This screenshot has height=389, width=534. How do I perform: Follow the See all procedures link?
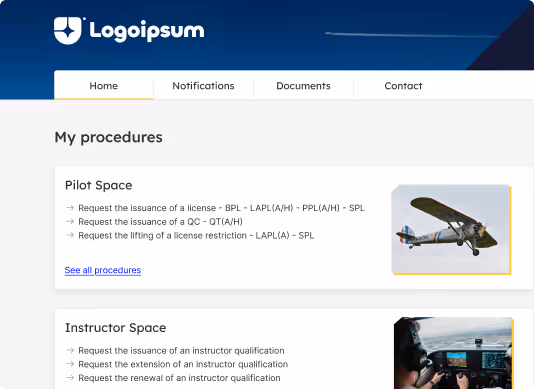tap(103, 270)
